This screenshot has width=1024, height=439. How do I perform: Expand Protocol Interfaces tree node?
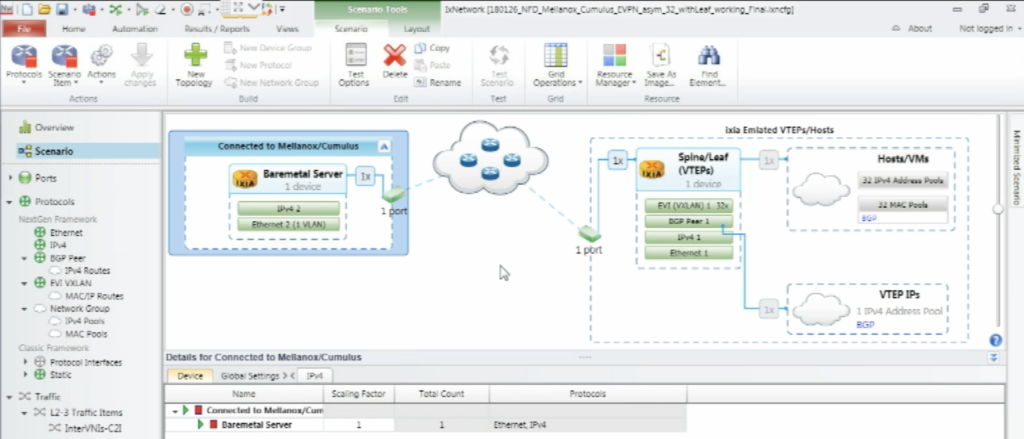coord(25,362)
